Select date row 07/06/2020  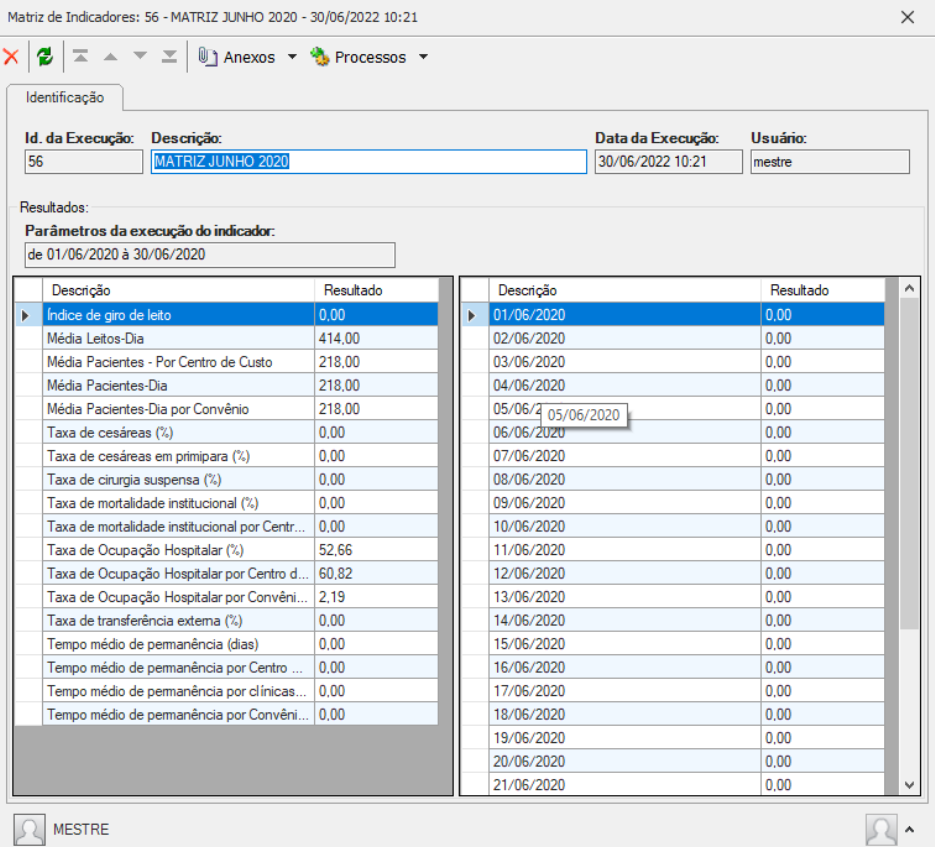point(673,456)
